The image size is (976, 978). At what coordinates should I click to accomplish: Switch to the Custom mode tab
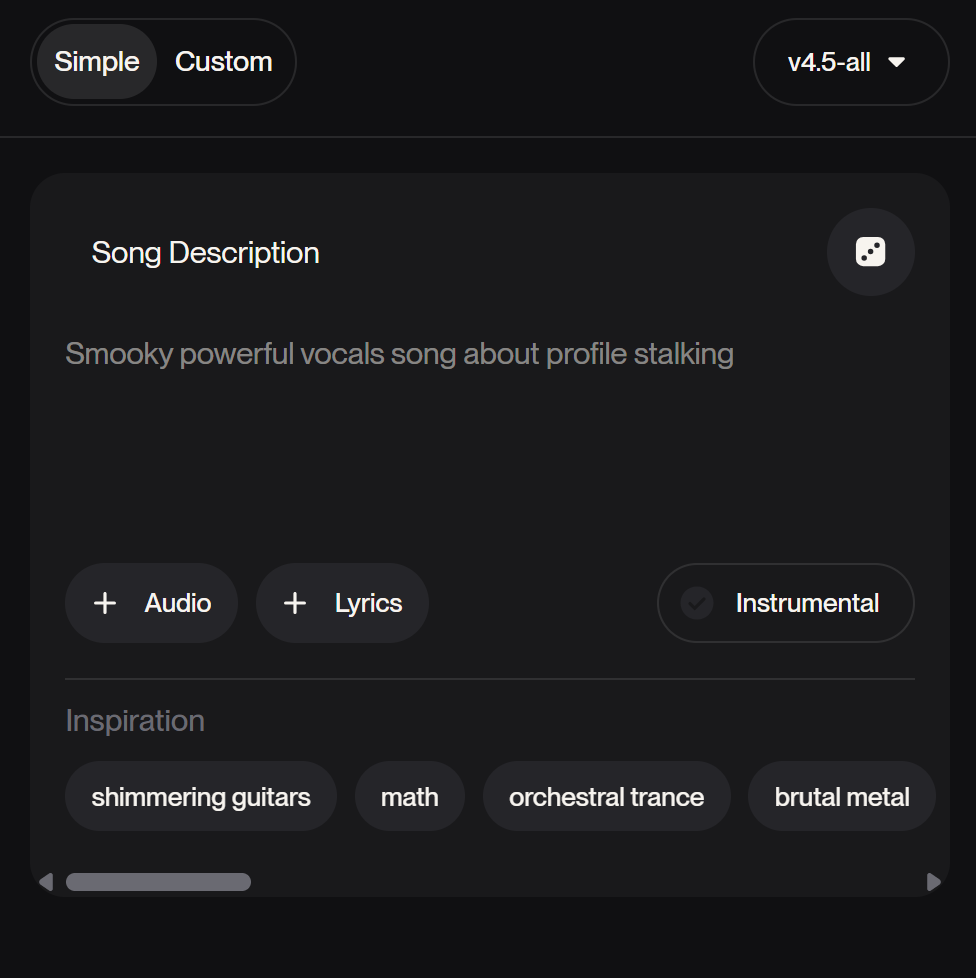[x=224, y=62]
